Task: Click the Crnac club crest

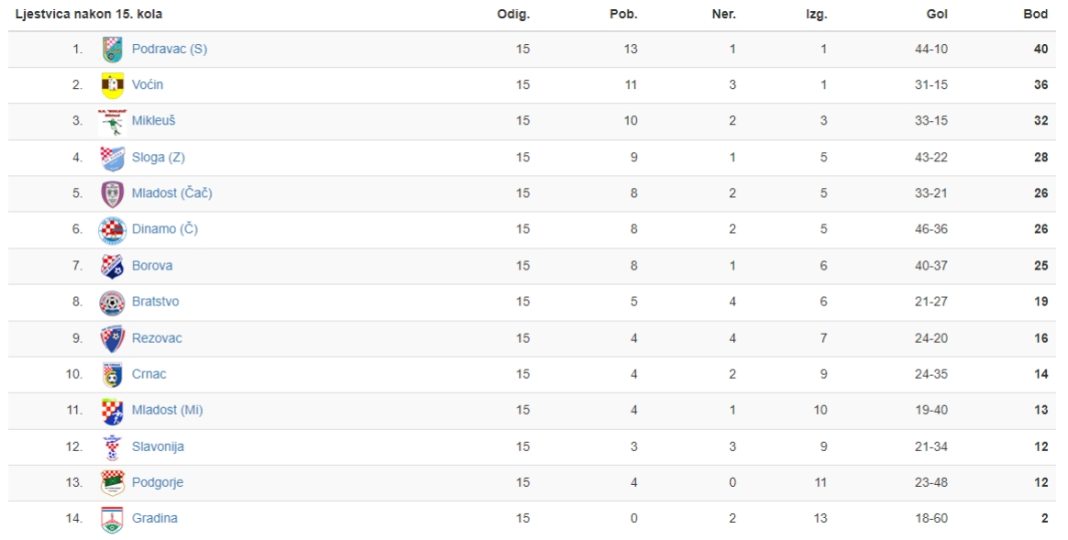Action: 112,374
